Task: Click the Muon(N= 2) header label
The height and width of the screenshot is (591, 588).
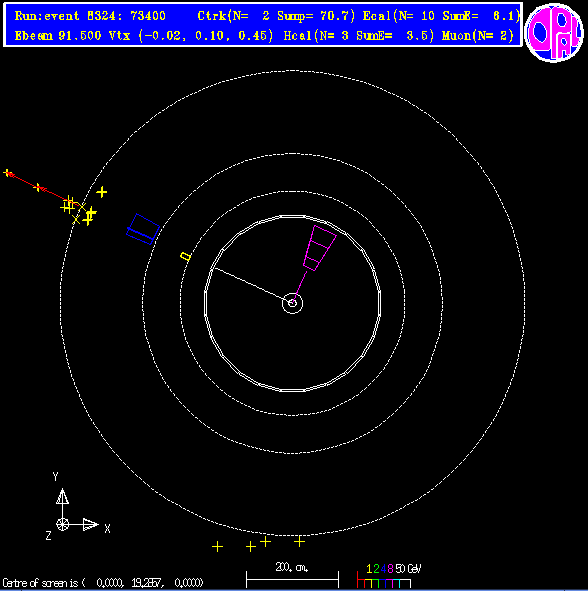Action: 478,36
